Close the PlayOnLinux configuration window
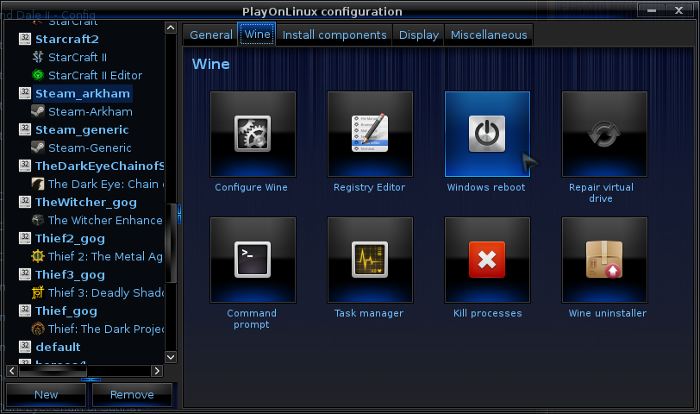The image size is (700, 414). tap(679, 10)
